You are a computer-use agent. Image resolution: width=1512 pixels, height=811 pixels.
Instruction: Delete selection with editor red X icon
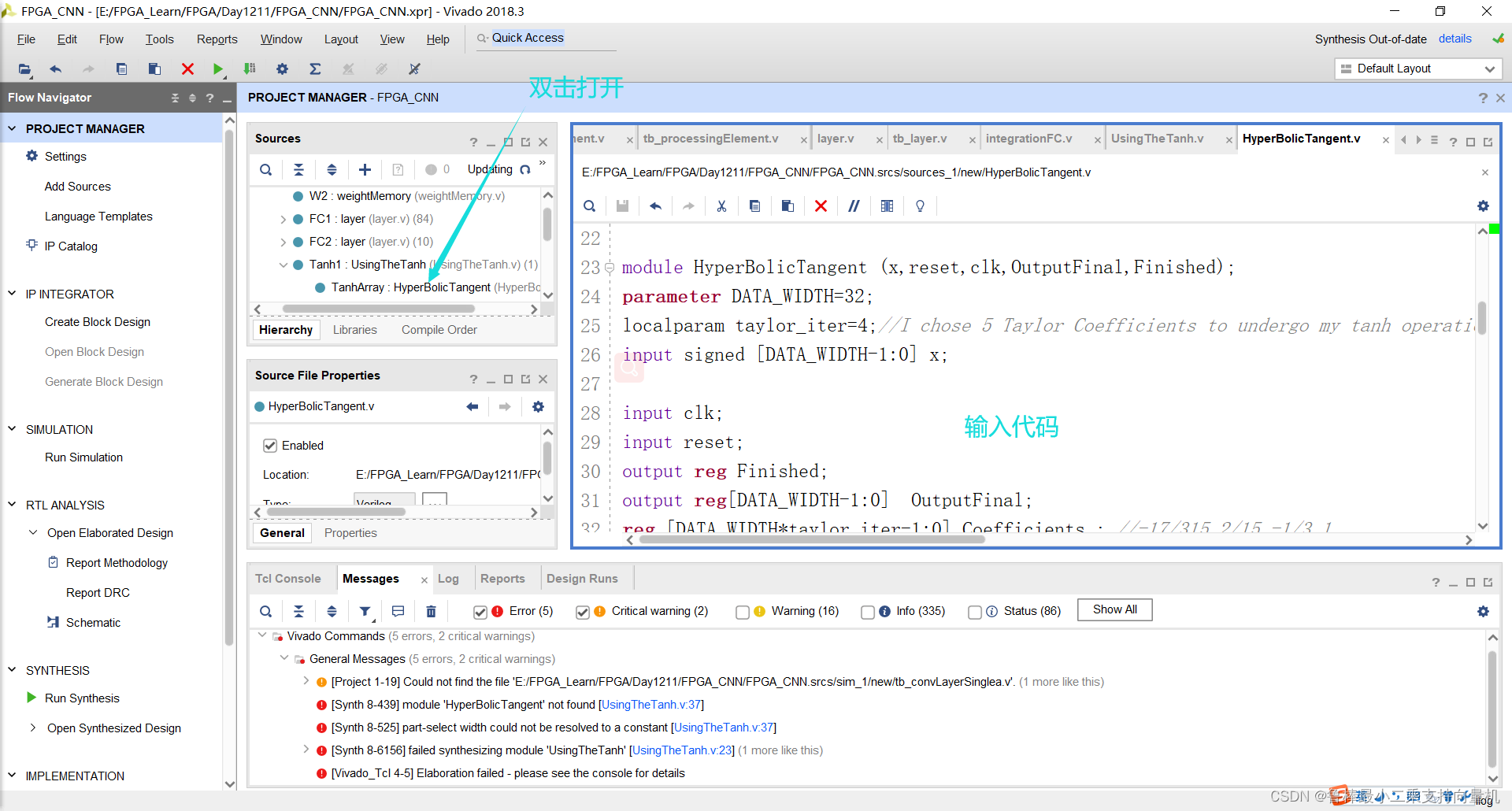click(821, 206)
